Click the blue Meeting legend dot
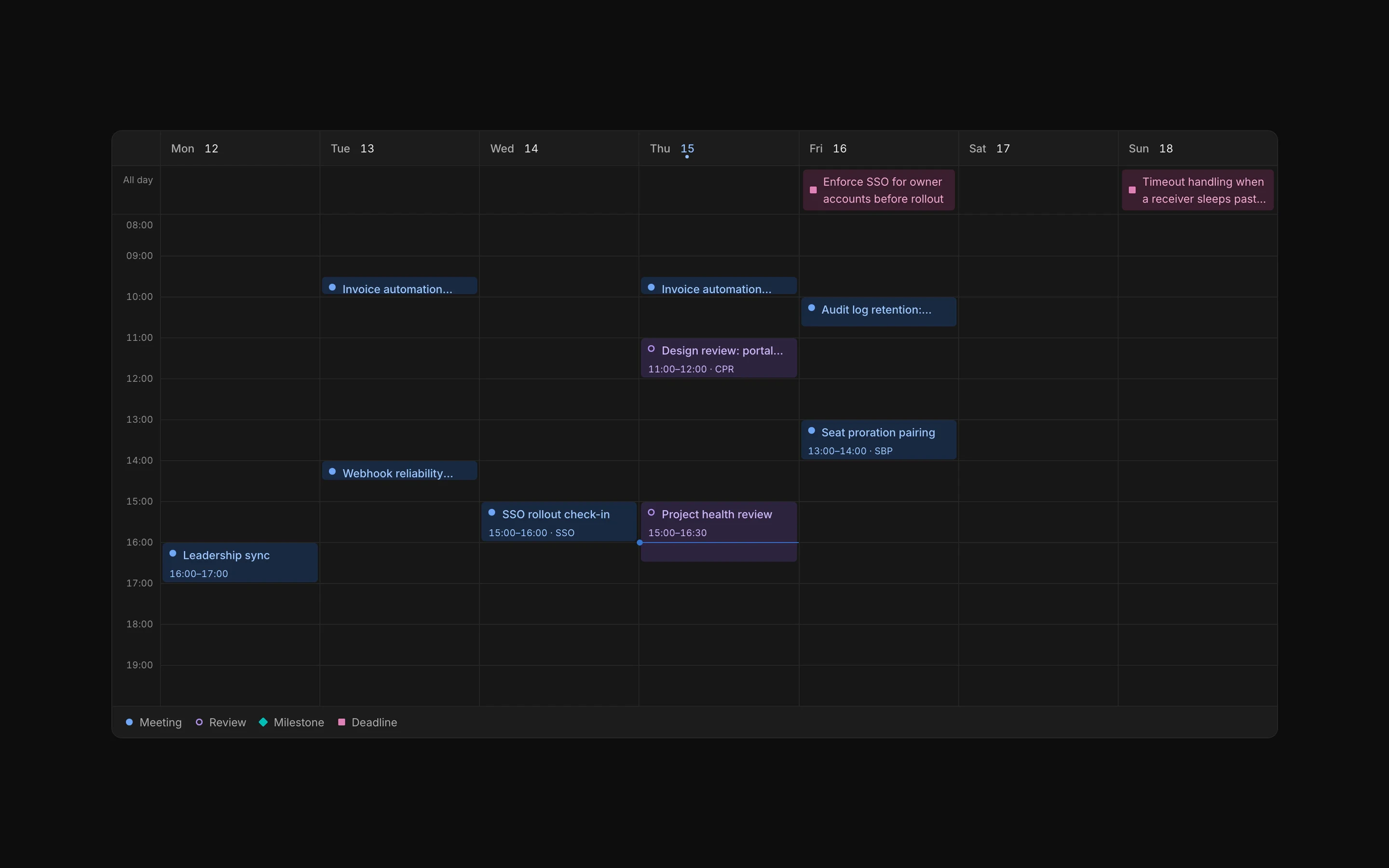 tap(129, 722)
